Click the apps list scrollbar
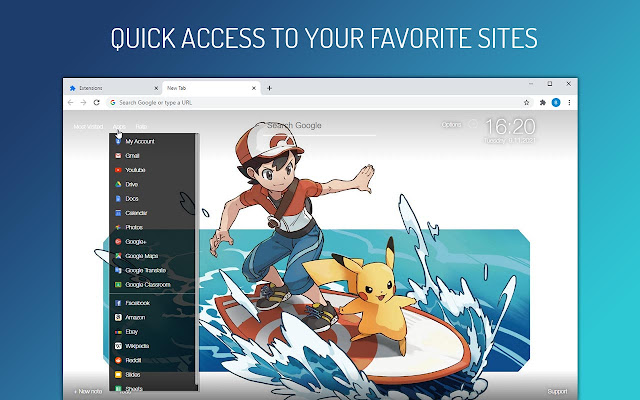This screenshot has width=640, height=400. [x=197, y=261]
